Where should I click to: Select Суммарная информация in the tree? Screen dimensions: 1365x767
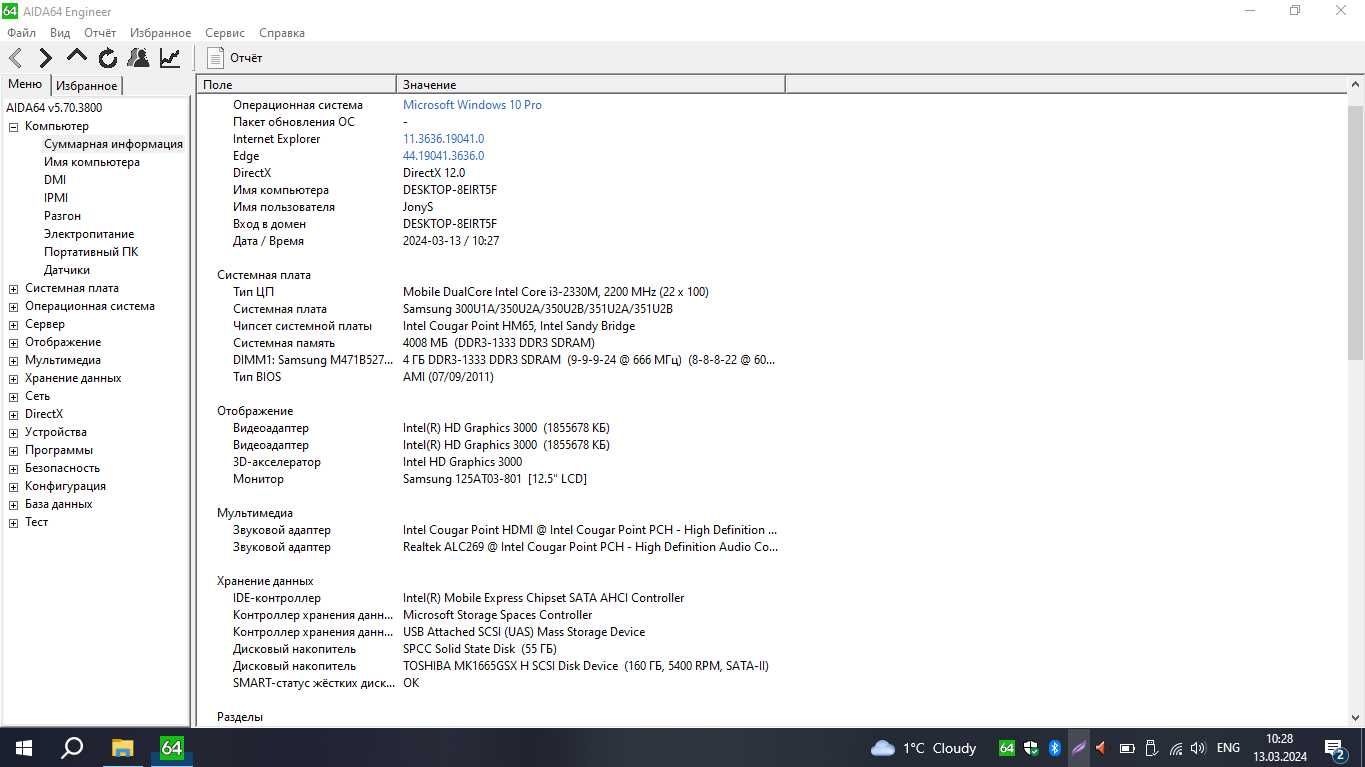pyautogui.click(x=113, y=144)
